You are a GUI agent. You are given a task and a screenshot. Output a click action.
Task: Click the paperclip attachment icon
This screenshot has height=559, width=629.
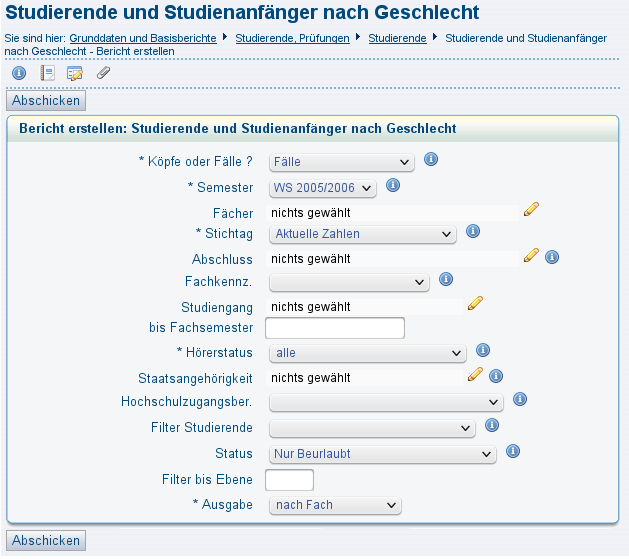[x=103, y=73]
